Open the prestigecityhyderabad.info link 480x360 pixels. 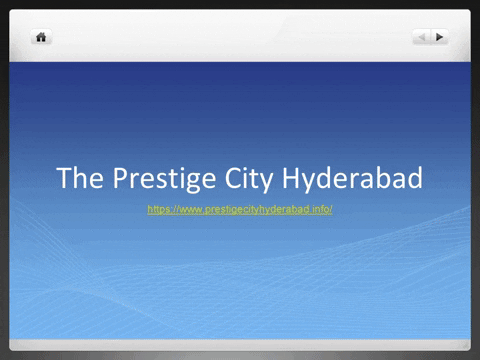pyautogui.click(x=240, y=210)
